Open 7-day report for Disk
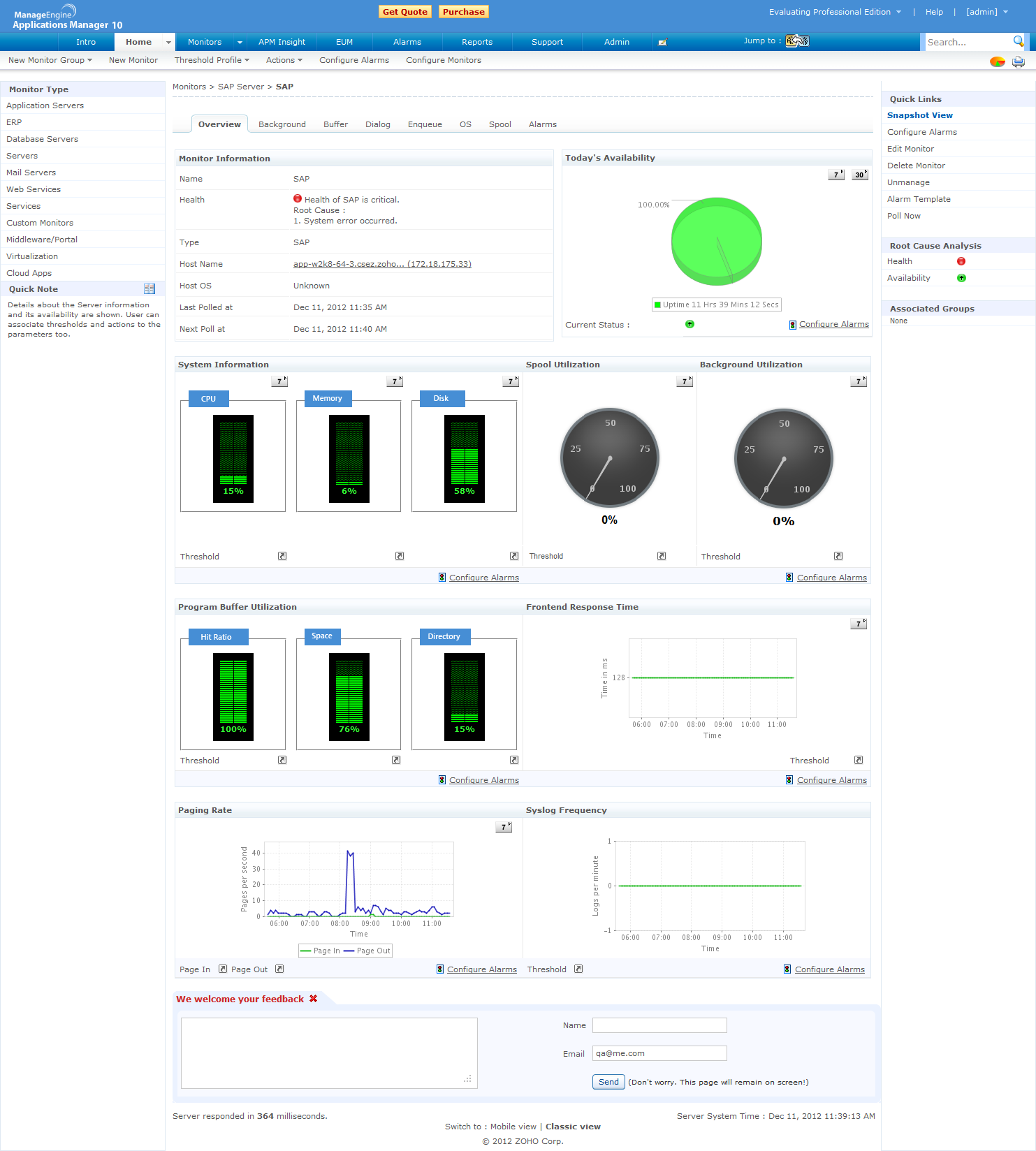The height and width of the screenshot is (1151, 1036). click(x=511, y=381)
